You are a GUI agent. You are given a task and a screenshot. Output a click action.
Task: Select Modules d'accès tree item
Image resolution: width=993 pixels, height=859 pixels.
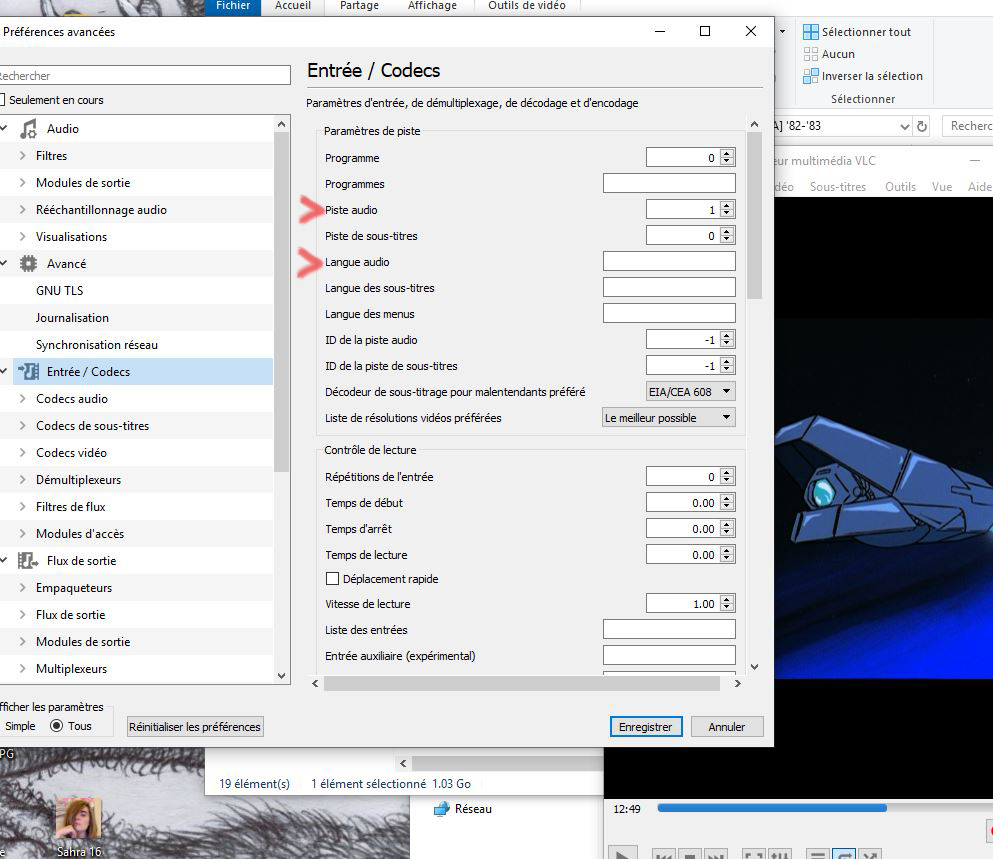(80, 534)
